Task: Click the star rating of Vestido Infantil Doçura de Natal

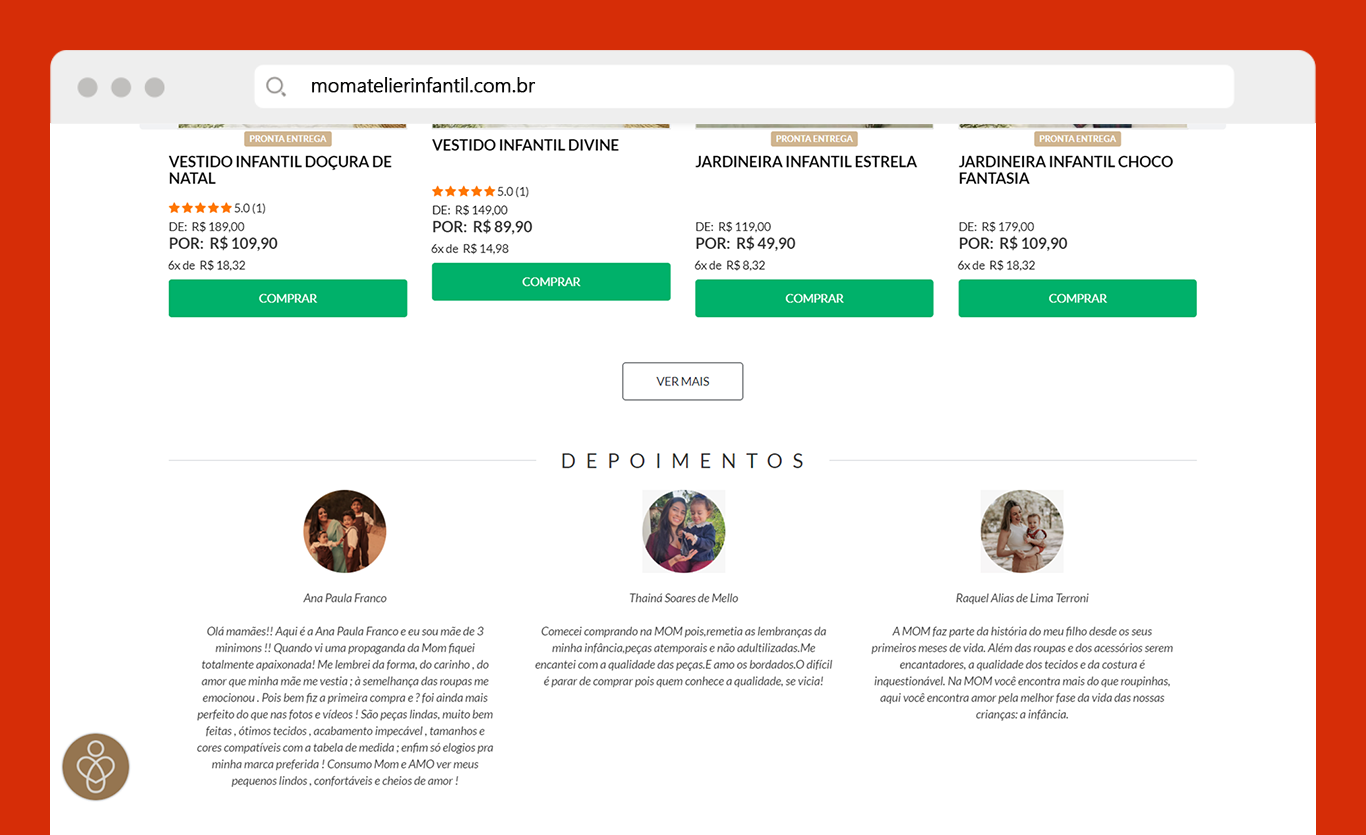Action: pos(200,208)
